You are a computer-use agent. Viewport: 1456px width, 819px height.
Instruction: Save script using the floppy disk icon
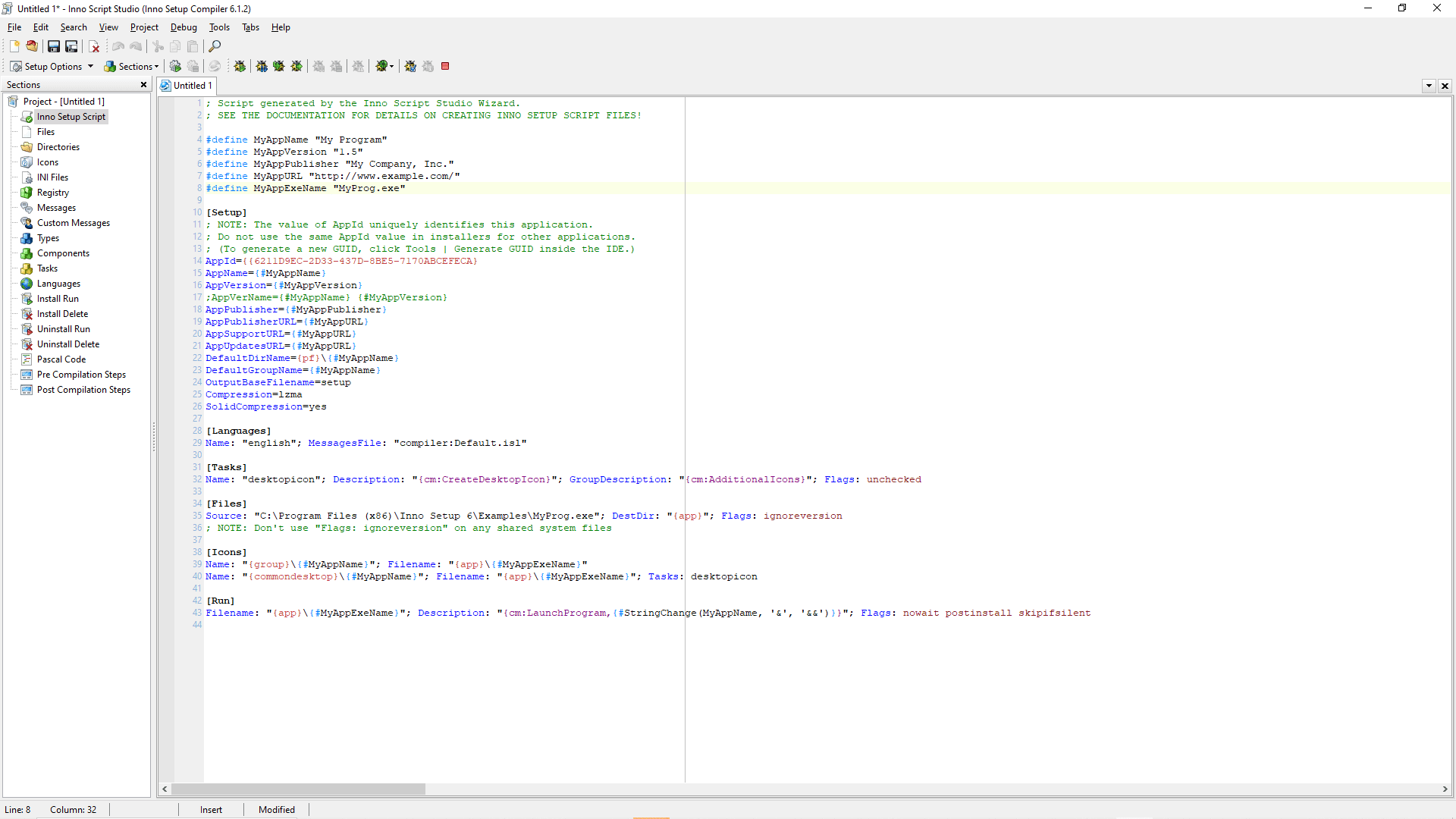click(54, 46)
